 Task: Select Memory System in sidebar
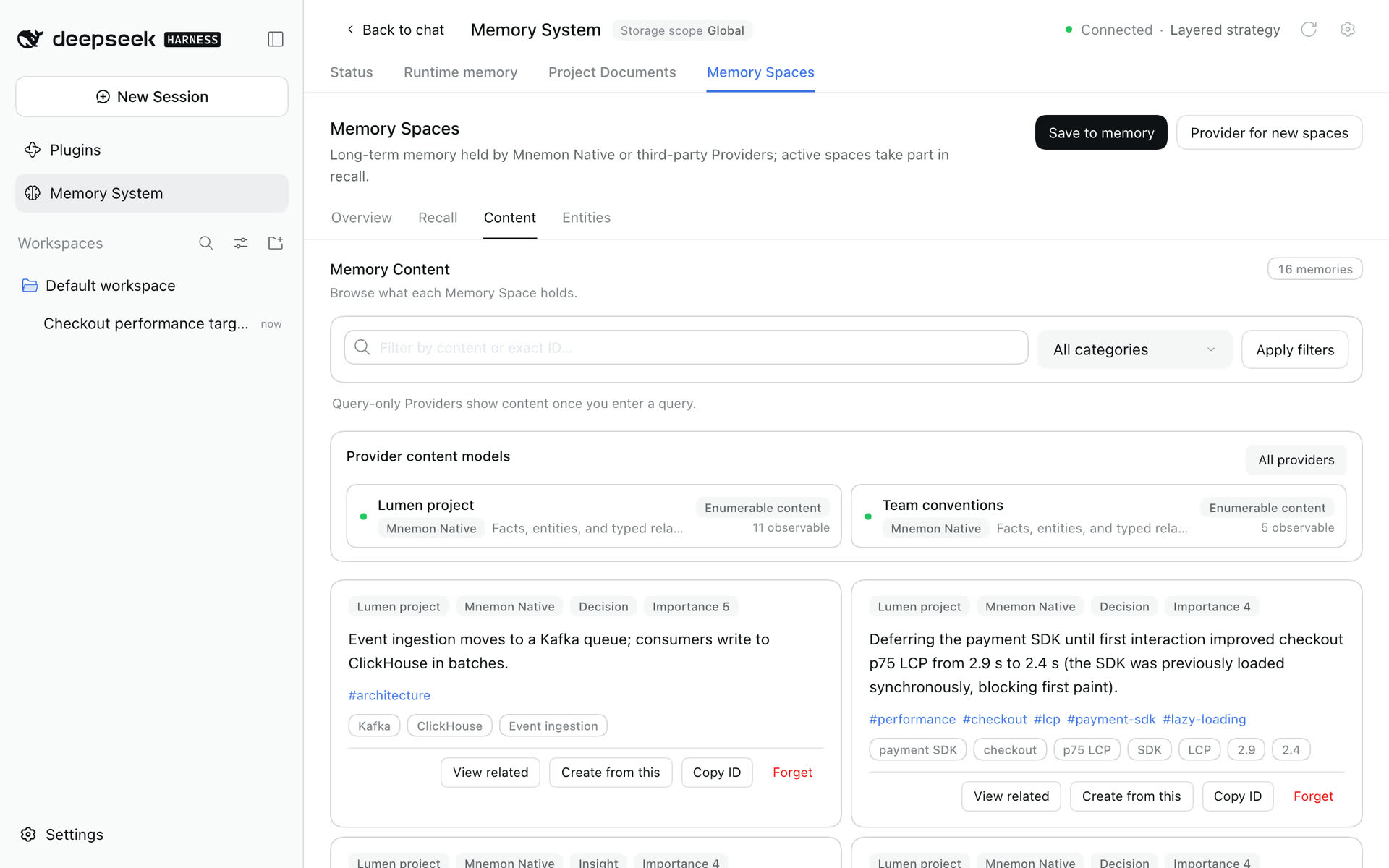click(x=152, y=193)
